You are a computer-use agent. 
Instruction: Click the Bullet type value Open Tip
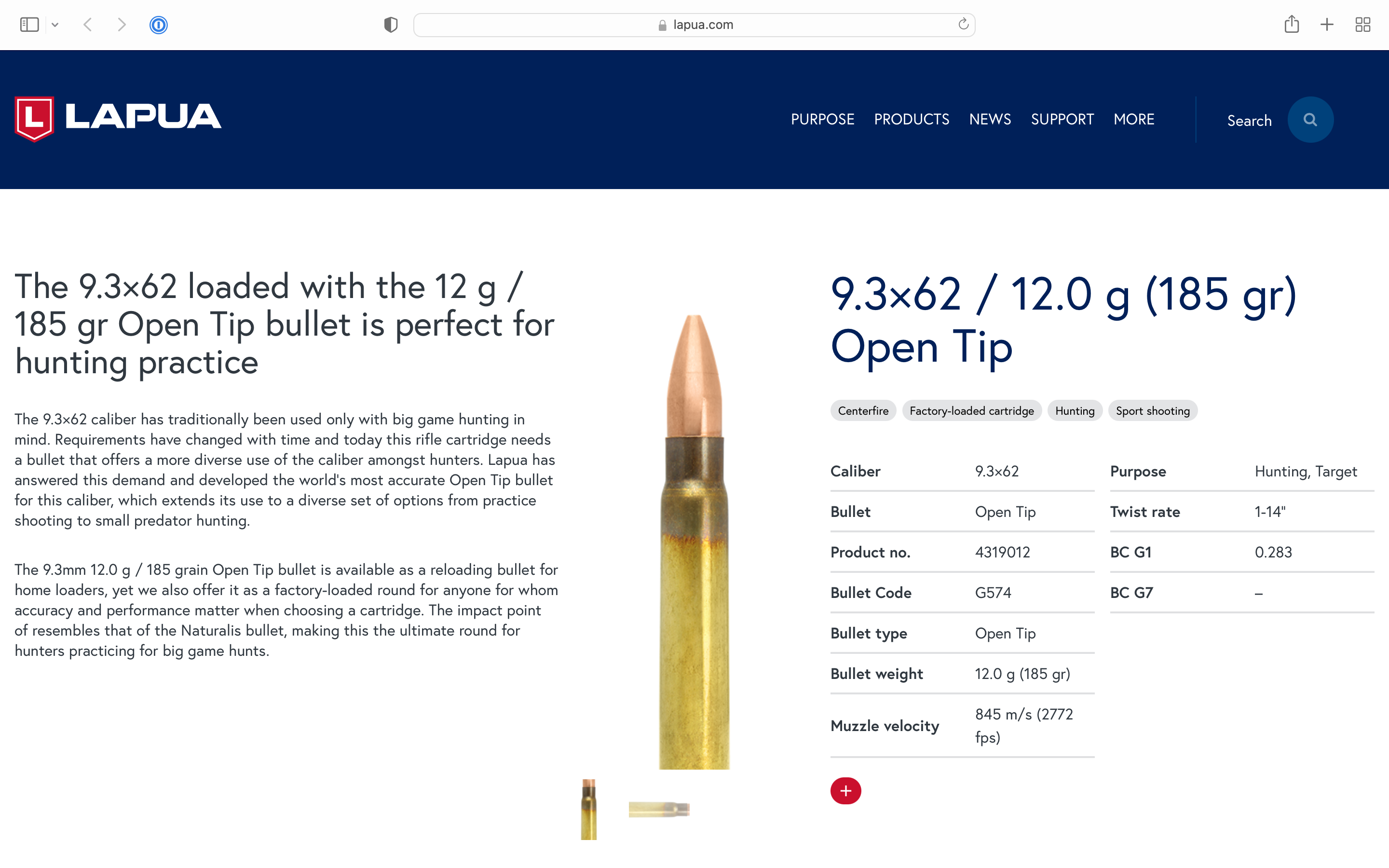(x=1005, y=633)
